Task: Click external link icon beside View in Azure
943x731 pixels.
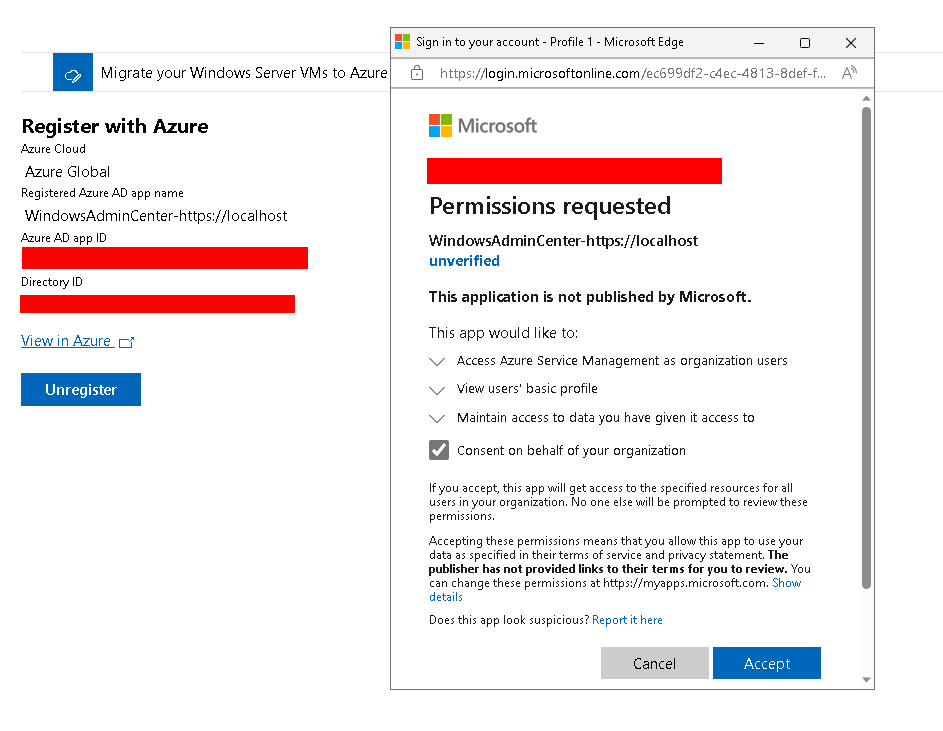Action: coord(126,342)
